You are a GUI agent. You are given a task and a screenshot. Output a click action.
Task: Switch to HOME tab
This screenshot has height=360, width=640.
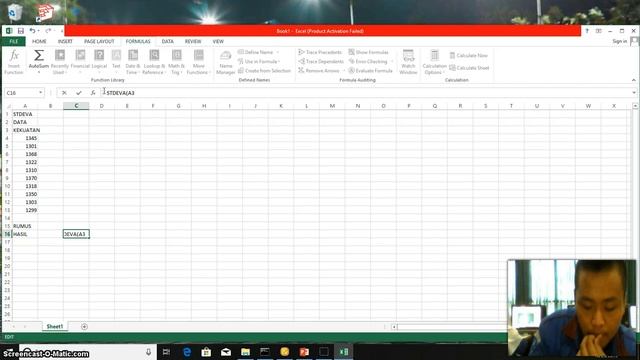pyautogui.click(x=39, y=42)
